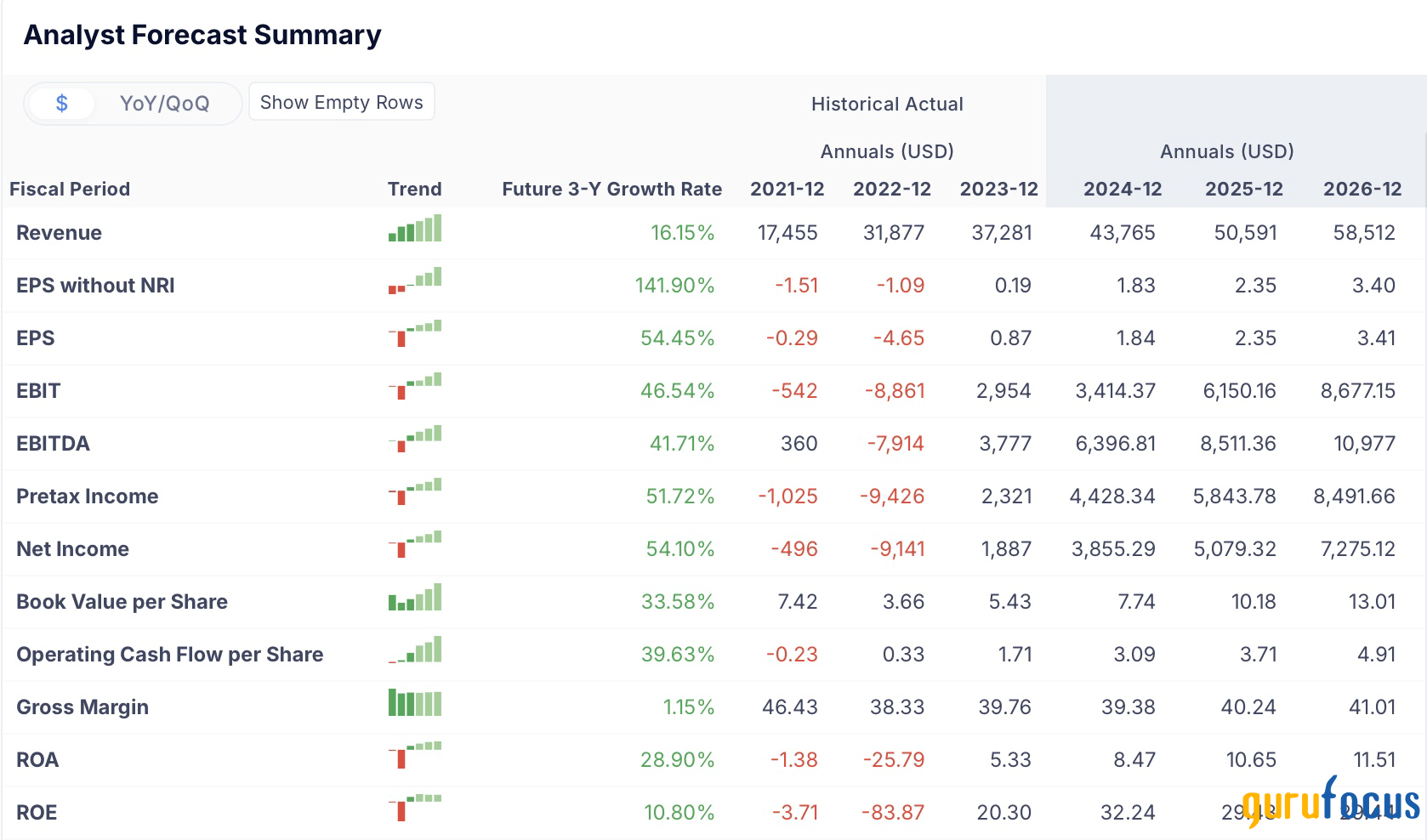Screen dimensions: 1427x840
Task: Click the Operating Cash Flow per Share trend chart
Action: (415, 650)
